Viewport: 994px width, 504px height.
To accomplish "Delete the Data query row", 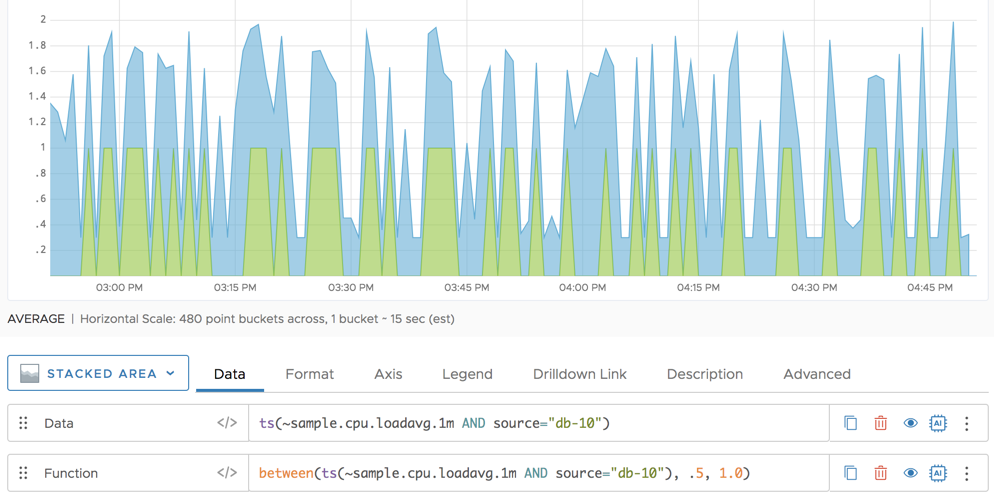I will pyautogui.click(x=880, y=423).
